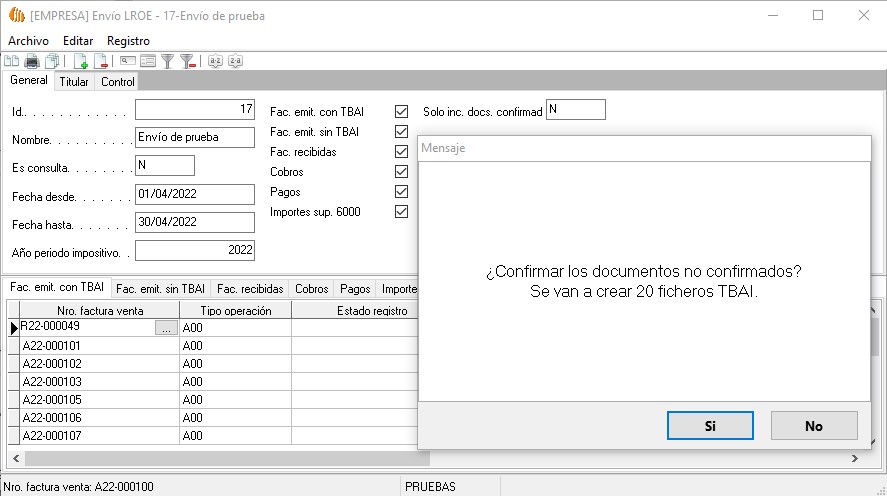The image size is (887, 496).
Task: Select the 'Fac. emit. sin TBAI' tab
Action: pos(160,289)
